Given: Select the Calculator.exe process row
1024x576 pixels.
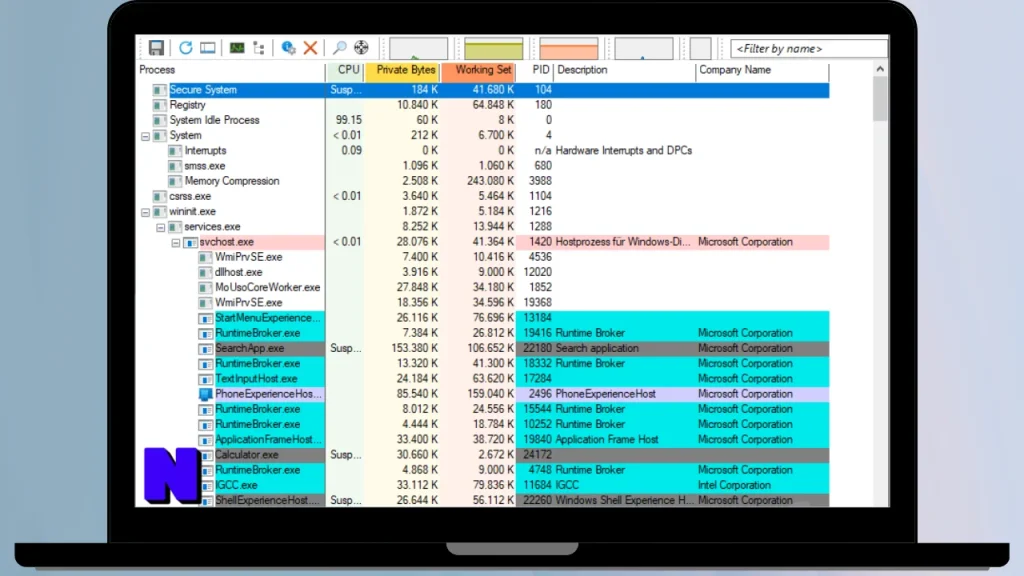Looking at the screenshot, I should [483, 455].
